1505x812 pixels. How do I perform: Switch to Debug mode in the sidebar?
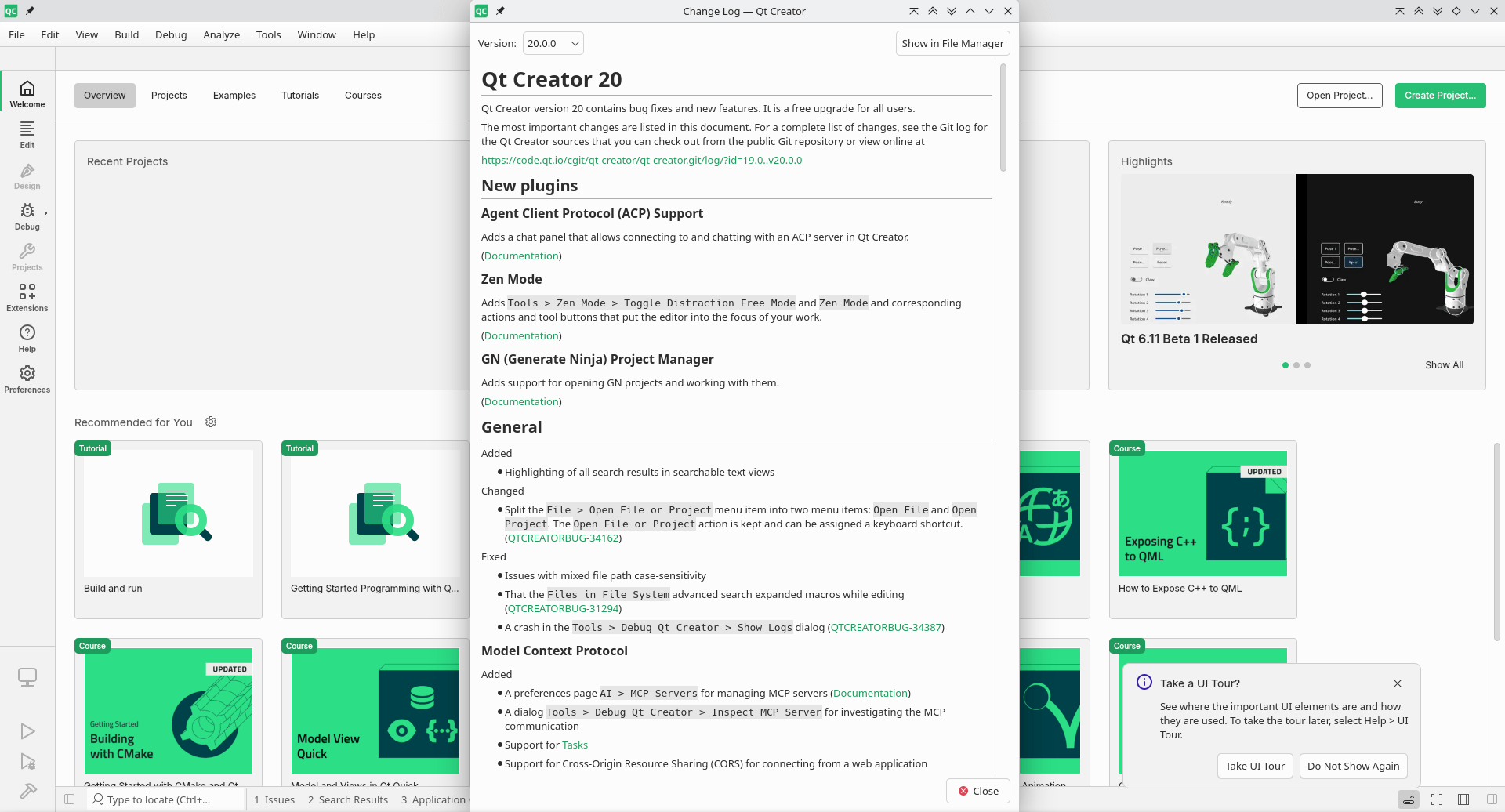(27, 216)
